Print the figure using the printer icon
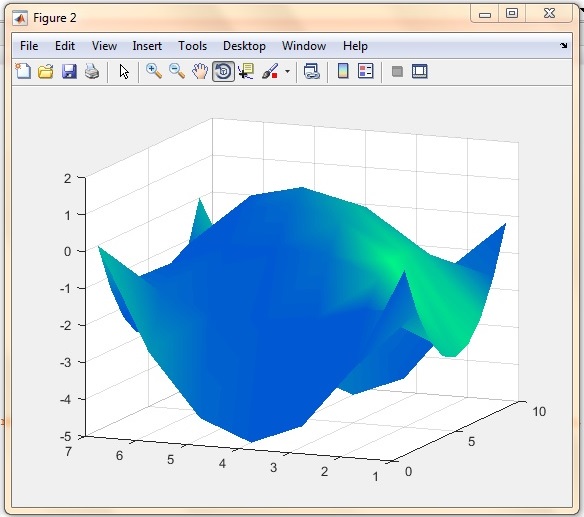The image size is (584, 517). coord(92,71)
